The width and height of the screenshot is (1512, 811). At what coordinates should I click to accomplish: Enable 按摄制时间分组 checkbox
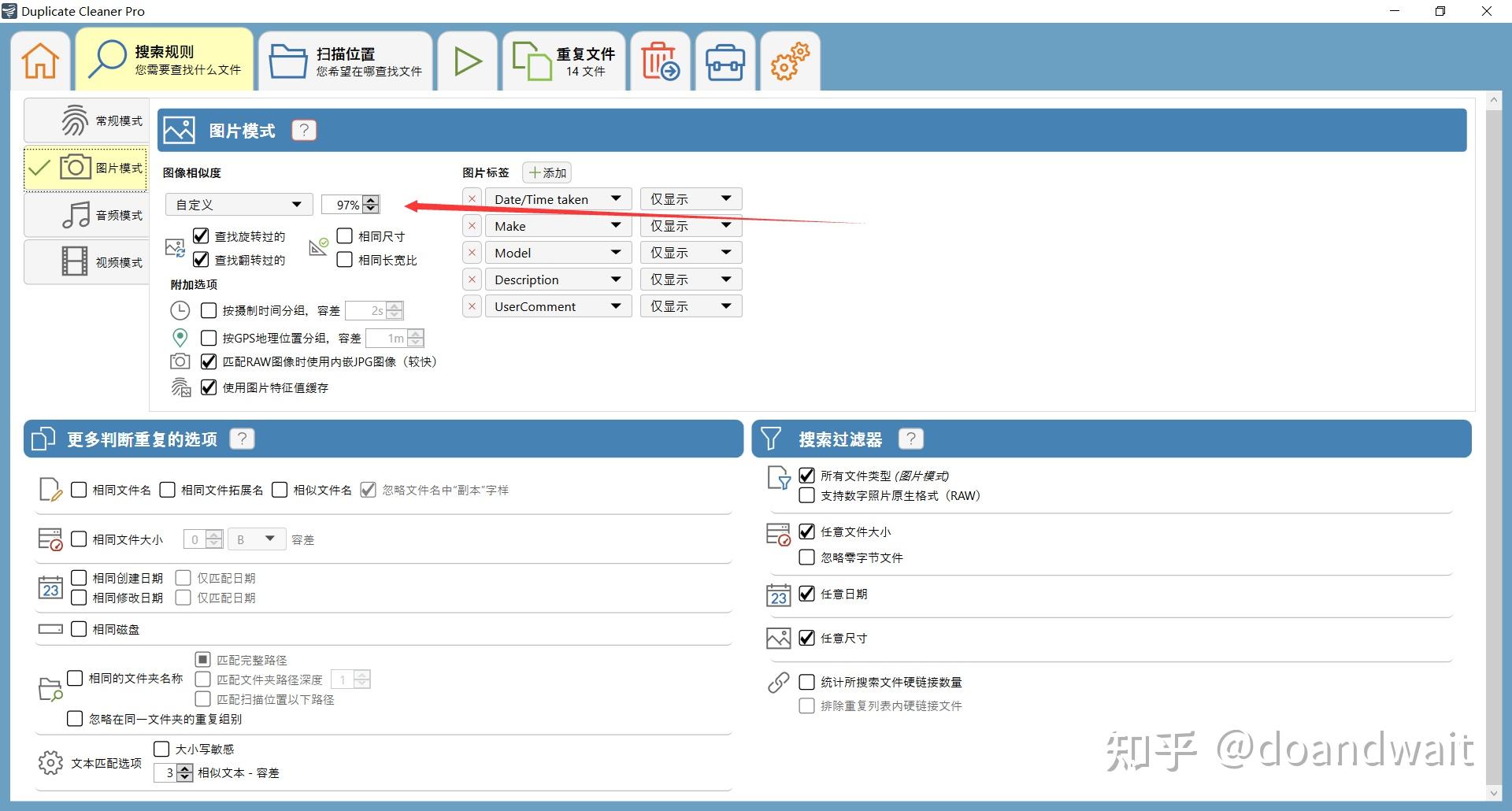coord(209,310)
